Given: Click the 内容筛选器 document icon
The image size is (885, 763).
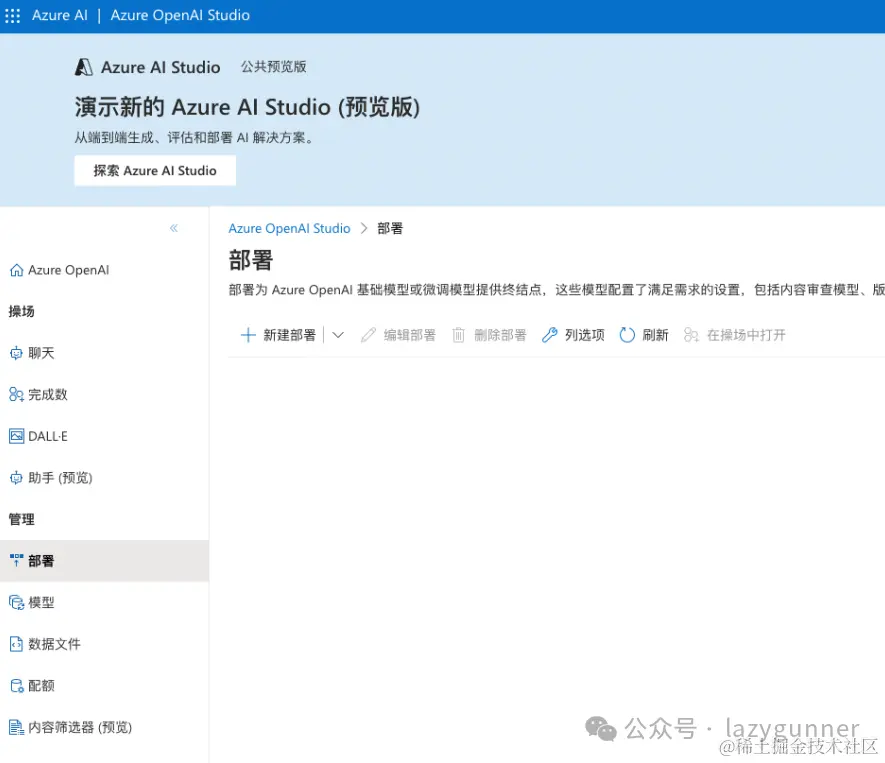Looking at the screenshot, I should point(16,727).
